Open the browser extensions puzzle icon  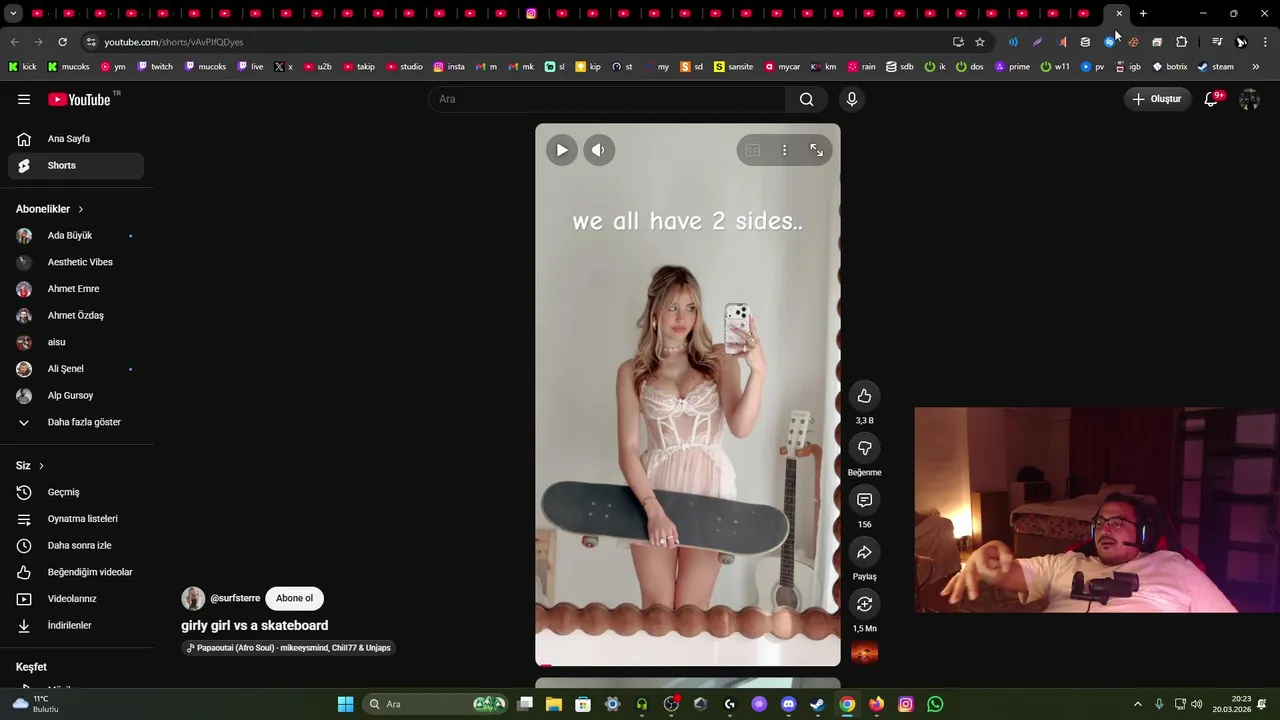tap(1181, 42)
